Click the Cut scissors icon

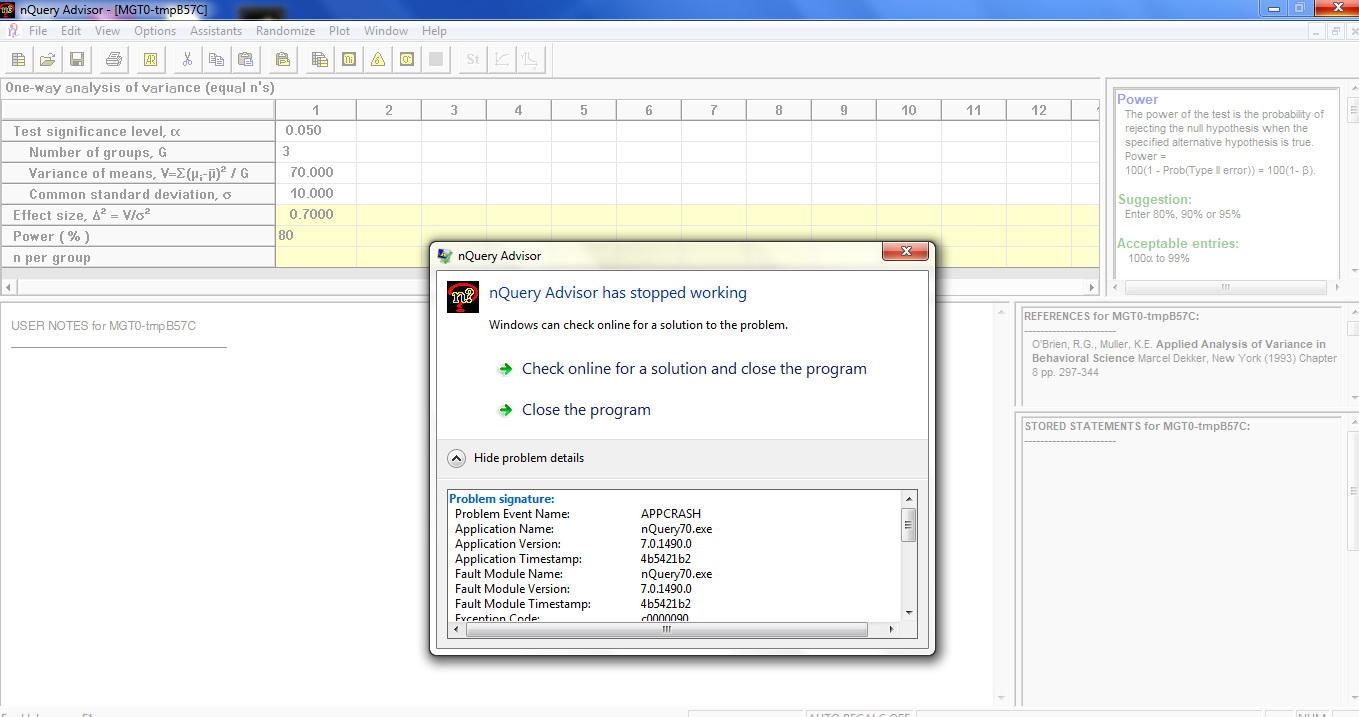[187, 60]
